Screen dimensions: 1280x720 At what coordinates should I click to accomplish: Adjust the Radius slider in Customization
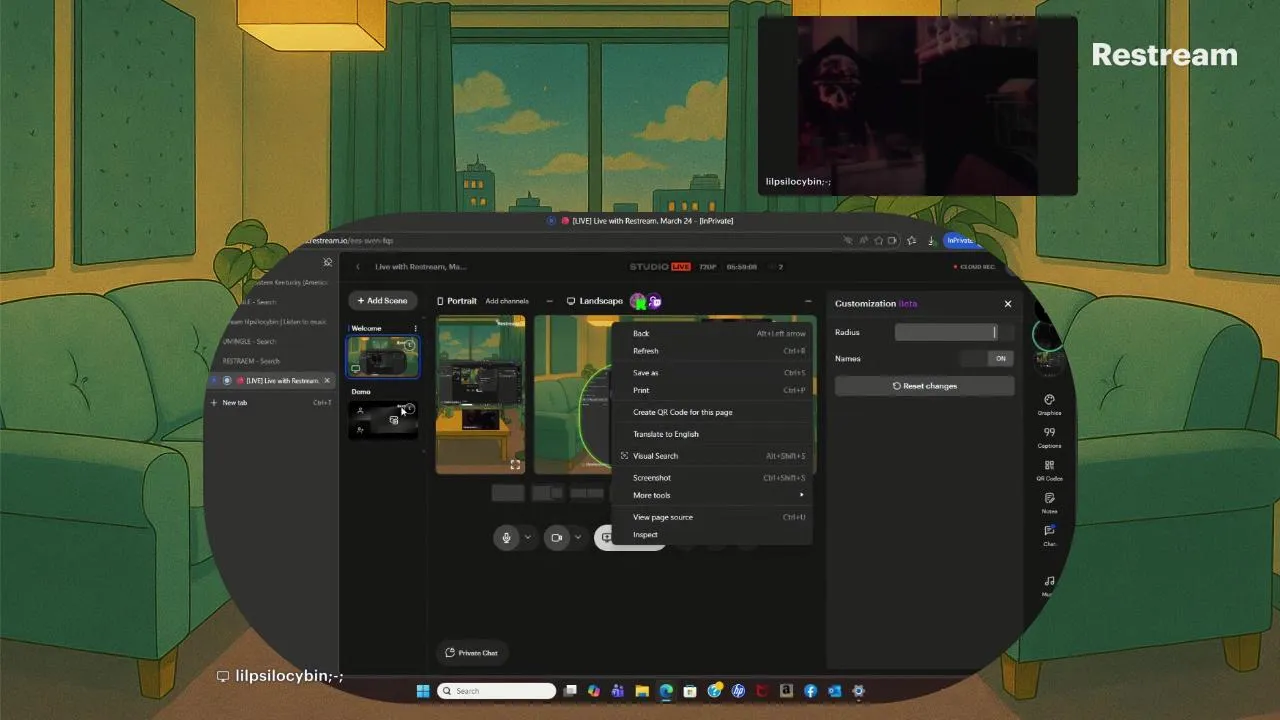[x=954, y=332]
